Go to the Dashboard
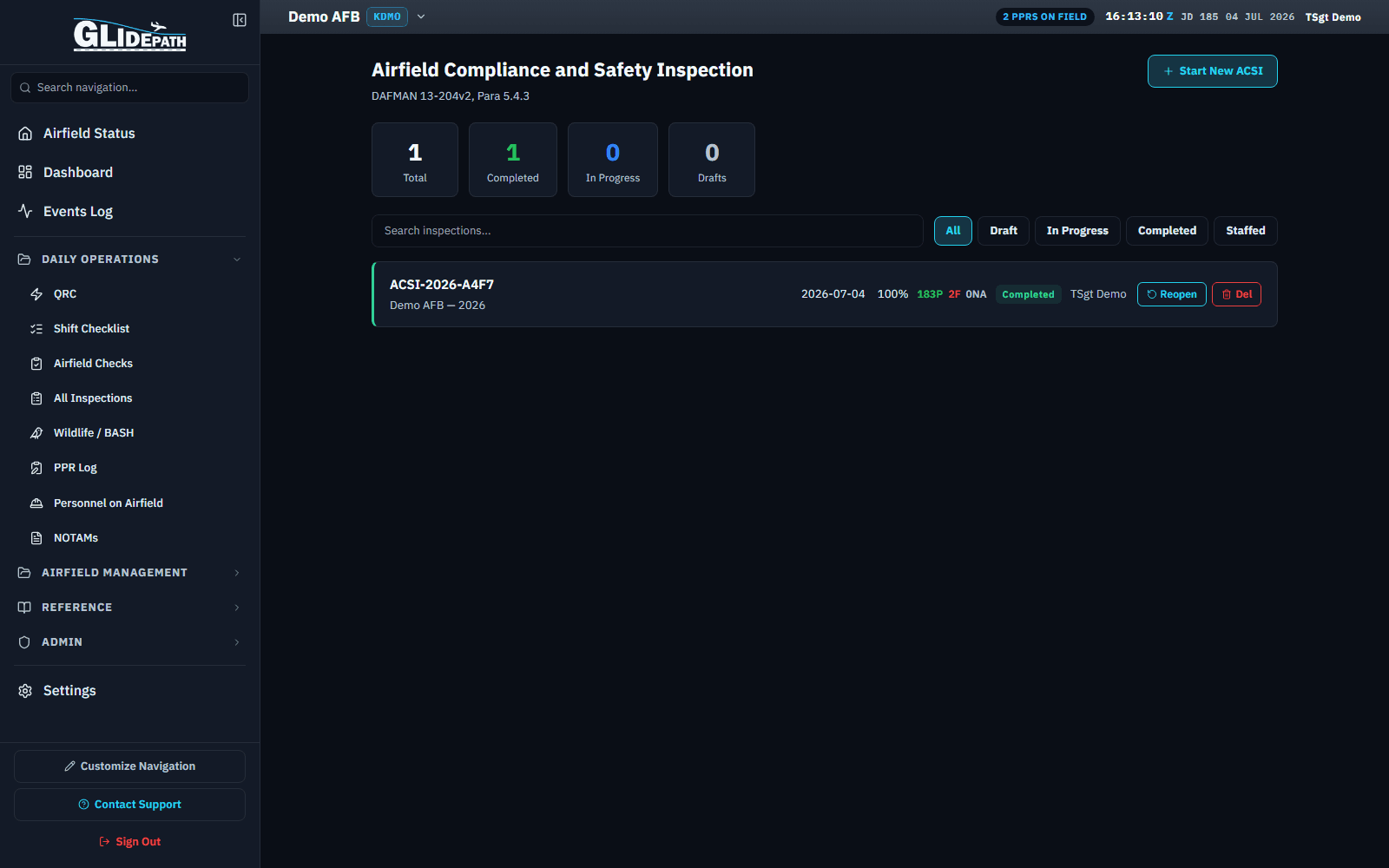Screen dimensions: 1389x868 coord(129,173)
